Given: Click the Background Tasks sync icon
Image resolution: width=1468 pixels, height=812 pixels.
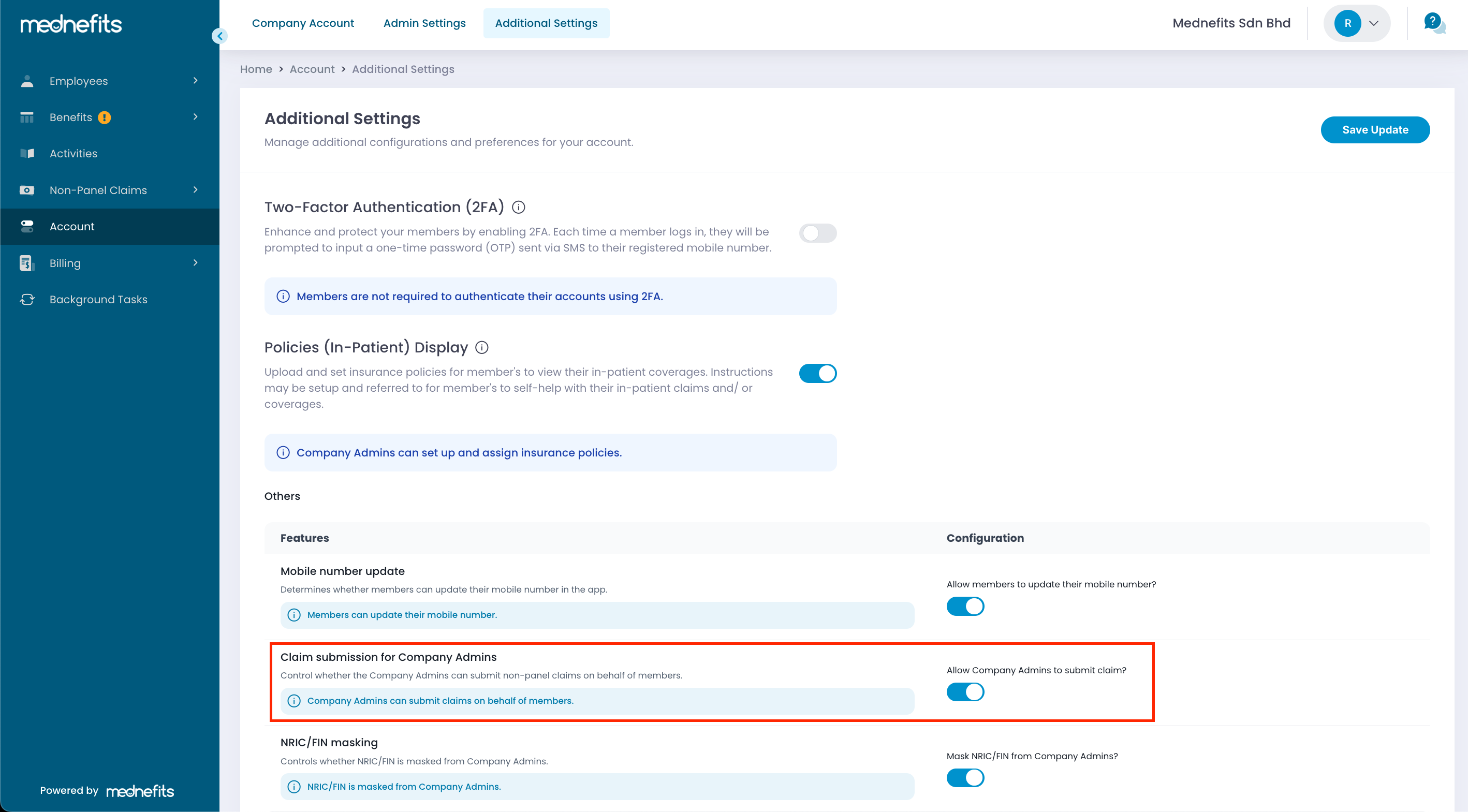Looking at the screenshot, I should [x=27, y=299].
